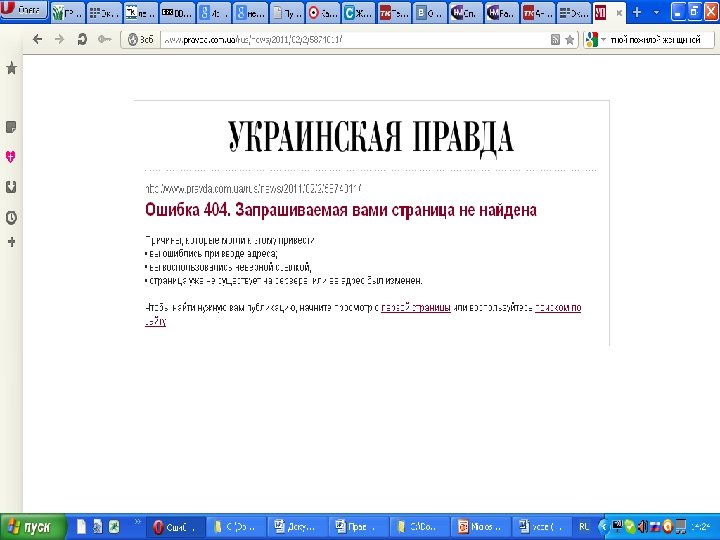Switch to the tab with blank page icon
The height and width of the screenshot is (540, 720).
287,13
